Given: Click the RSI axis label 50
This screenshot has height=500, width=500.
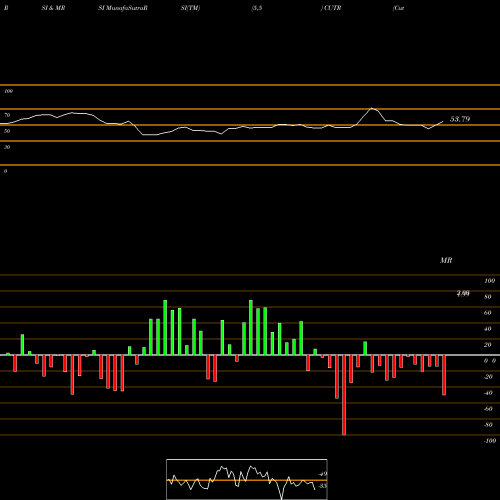Looking at the screenshot, I should pyautogui.click(x=7, y=131).
